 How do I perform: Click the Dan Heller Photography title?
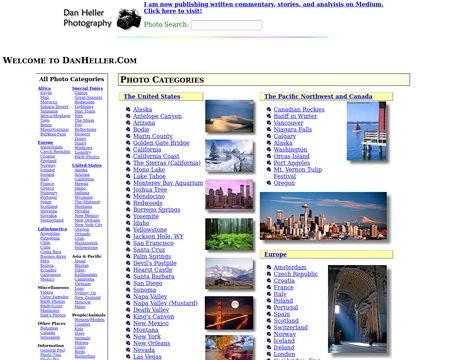87,18
